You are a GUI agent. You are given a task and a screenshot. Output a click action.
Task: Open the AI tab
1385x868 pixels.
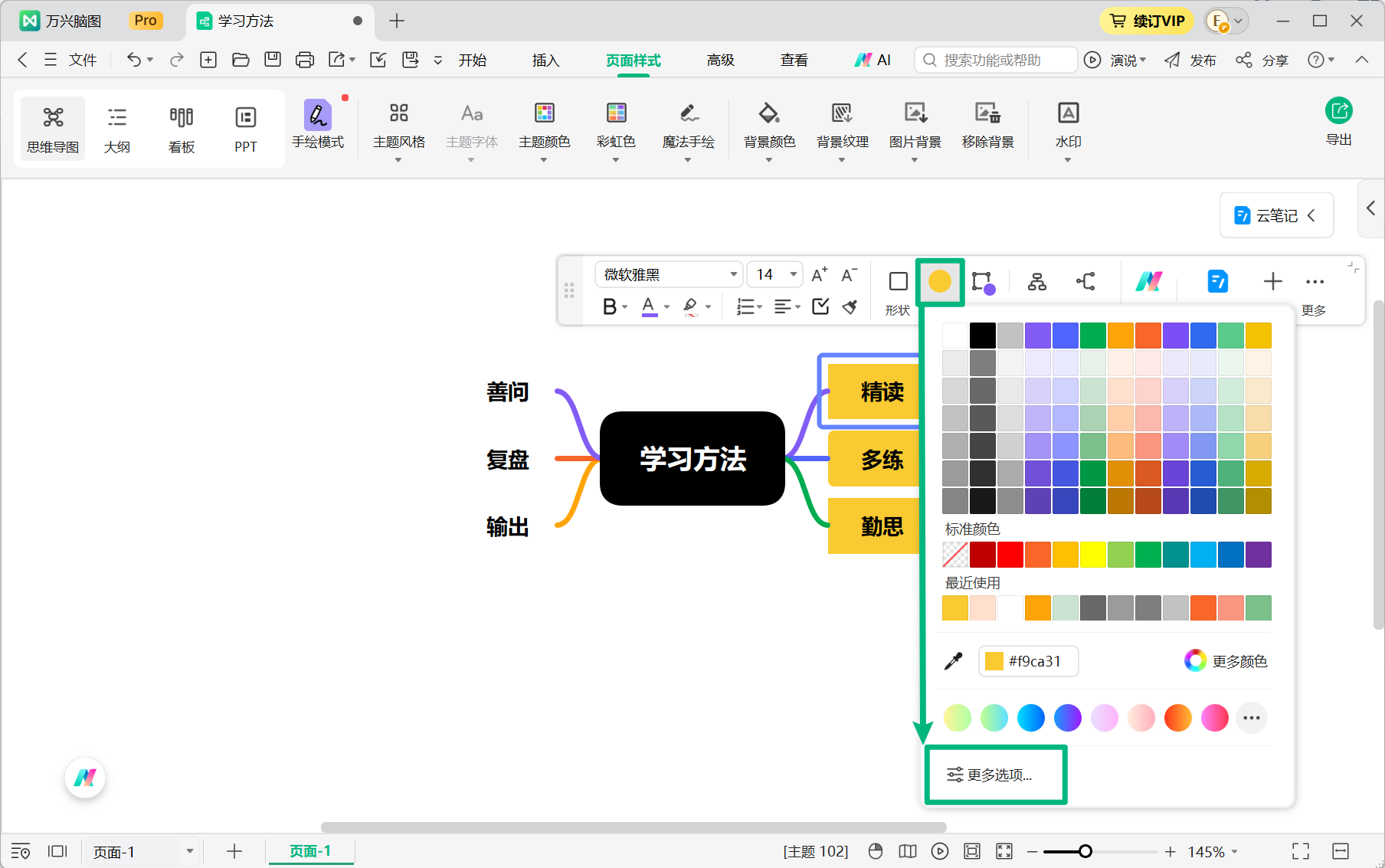pos(873,60)
